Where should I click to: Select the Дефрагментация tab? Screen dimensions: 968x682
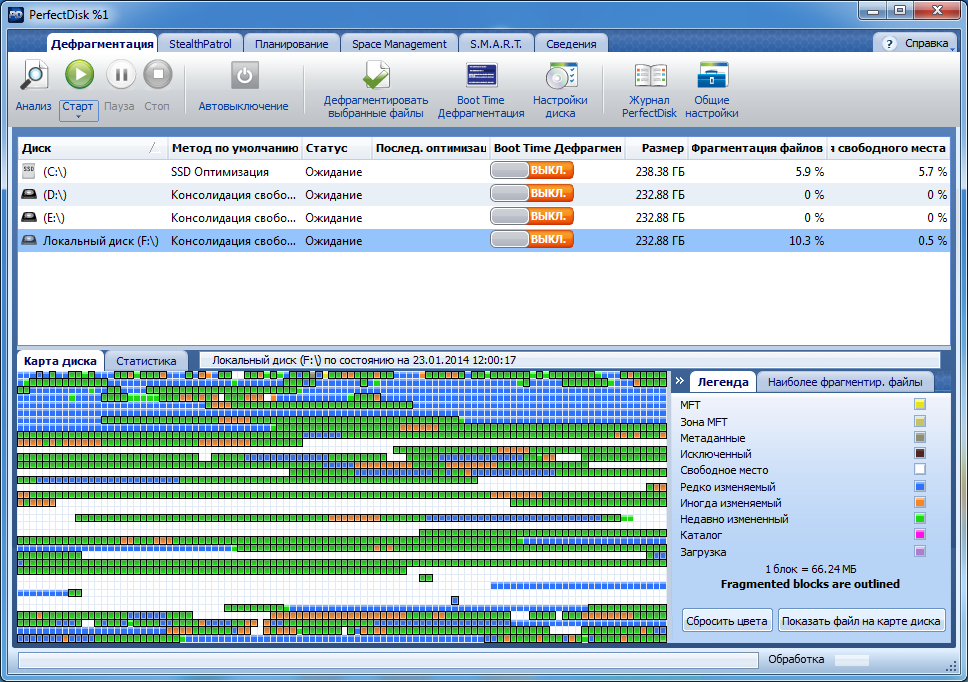tap(102, 44)
